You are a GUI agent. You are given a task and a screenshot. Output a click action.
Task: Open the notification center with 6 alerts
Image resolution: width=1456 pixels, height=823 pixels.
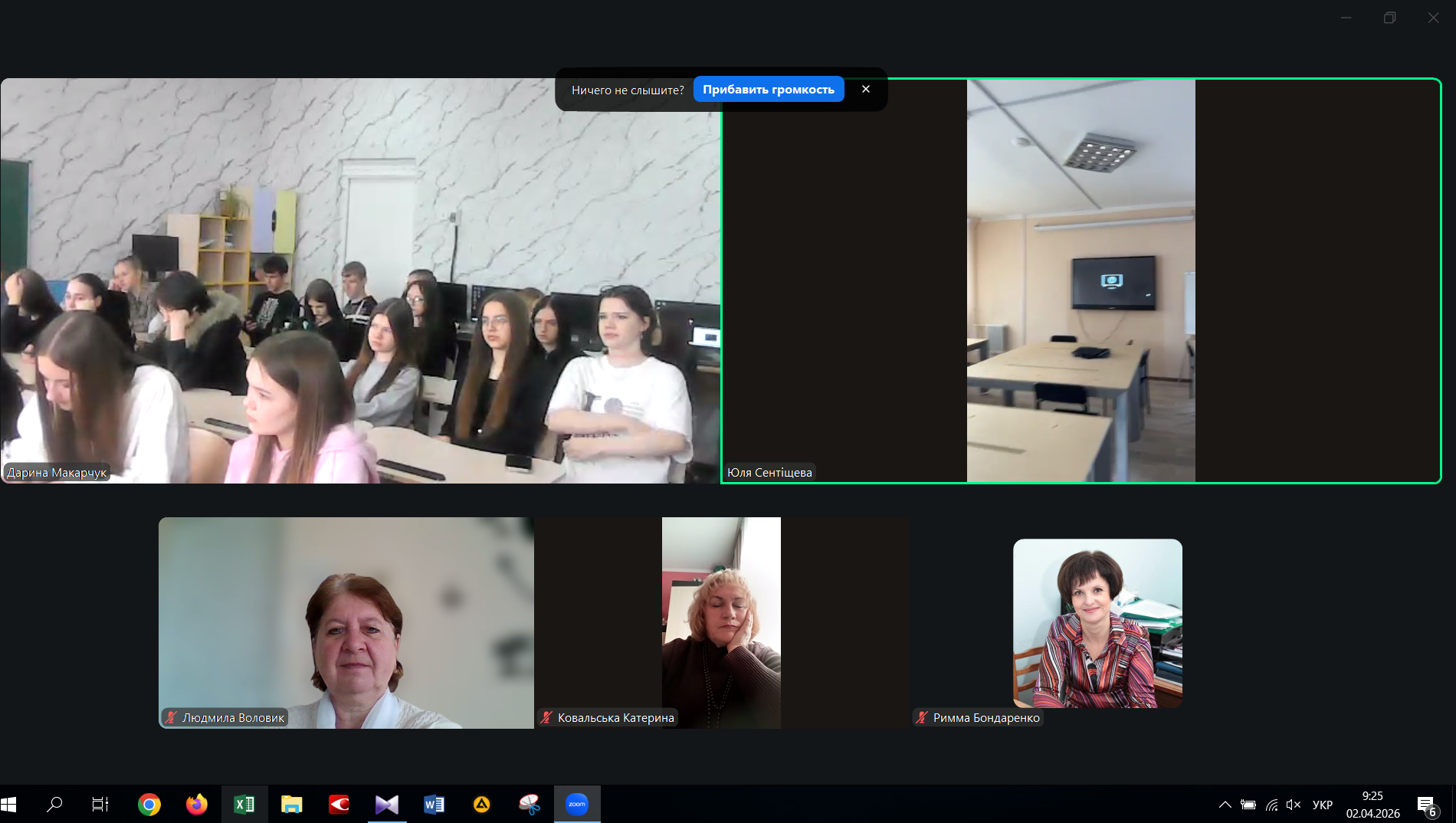pyautogui.click(x=1426, y=805)
